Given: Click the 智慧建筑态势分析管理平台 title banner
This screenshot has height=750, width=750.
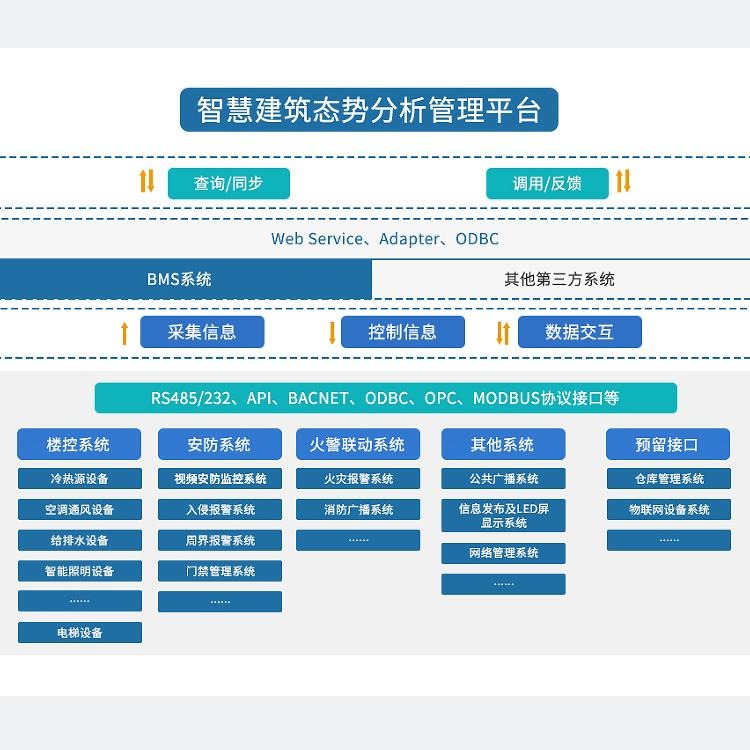Looking at the screenshot, I should pyautogui.click(x=369, y=110).
